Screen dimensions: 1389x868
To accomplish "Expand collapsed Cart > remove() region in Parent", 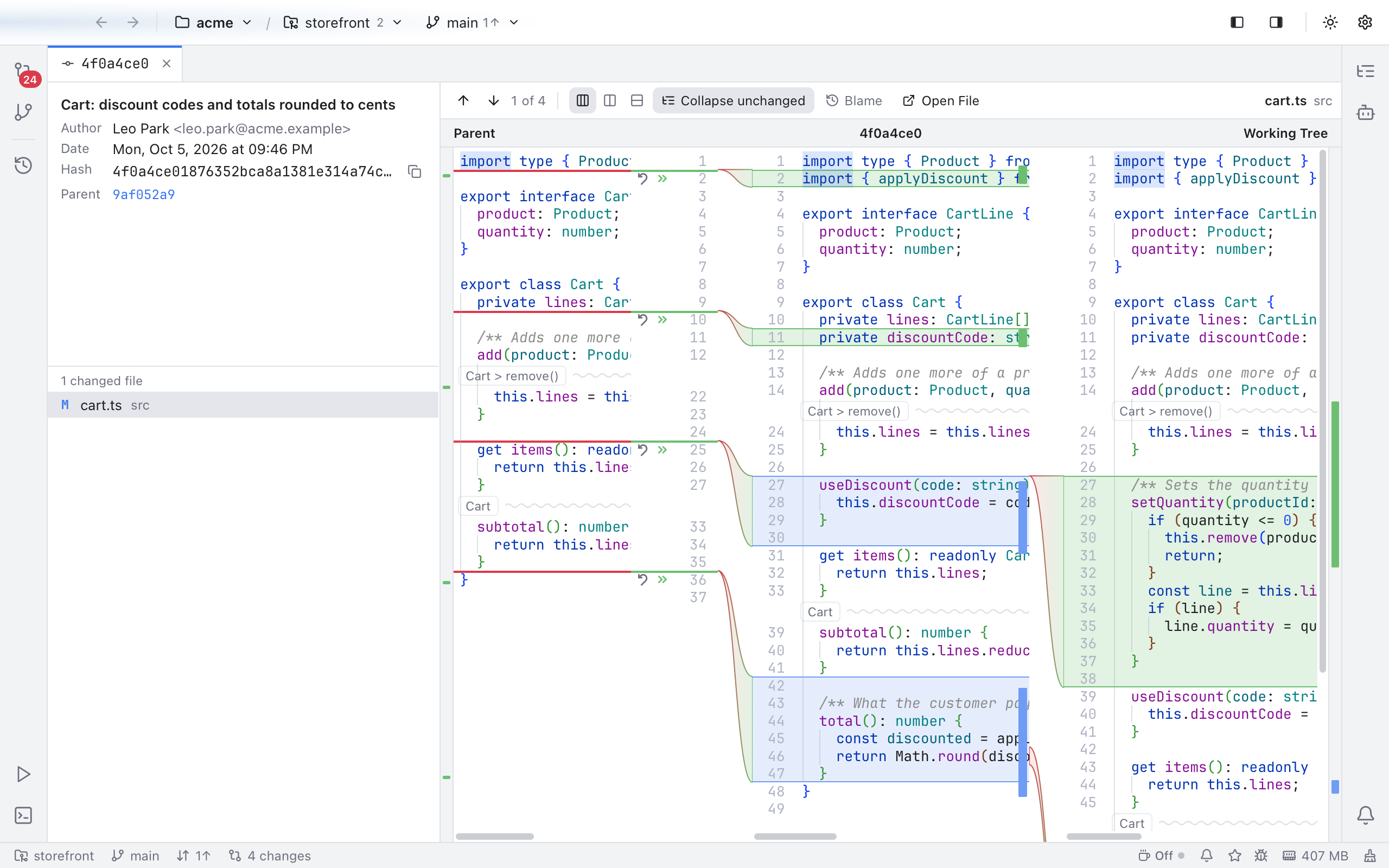I will [512, 376].
